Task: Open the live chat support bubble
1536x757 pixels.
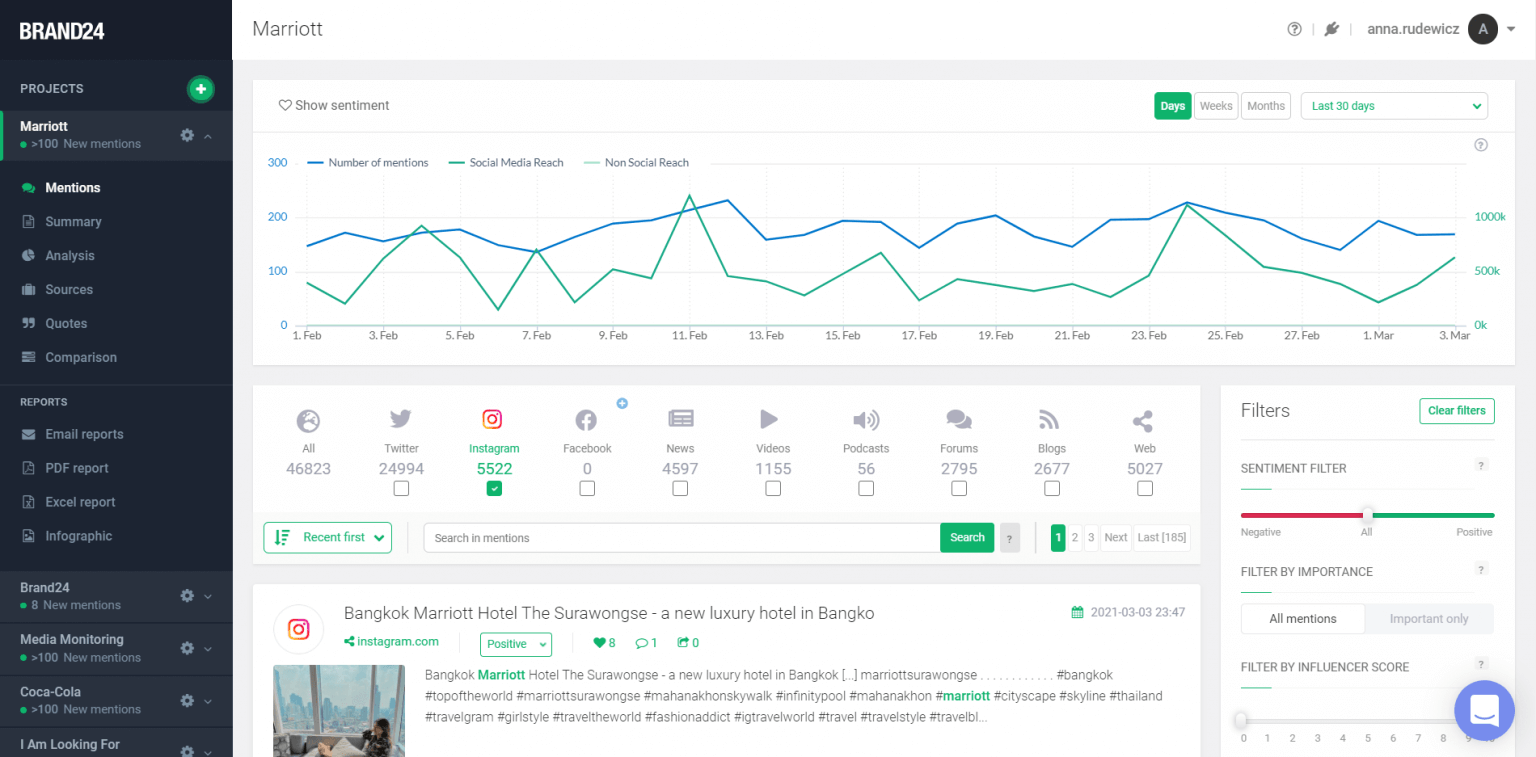Action: pyautogui.click(x=1484, y=710)
